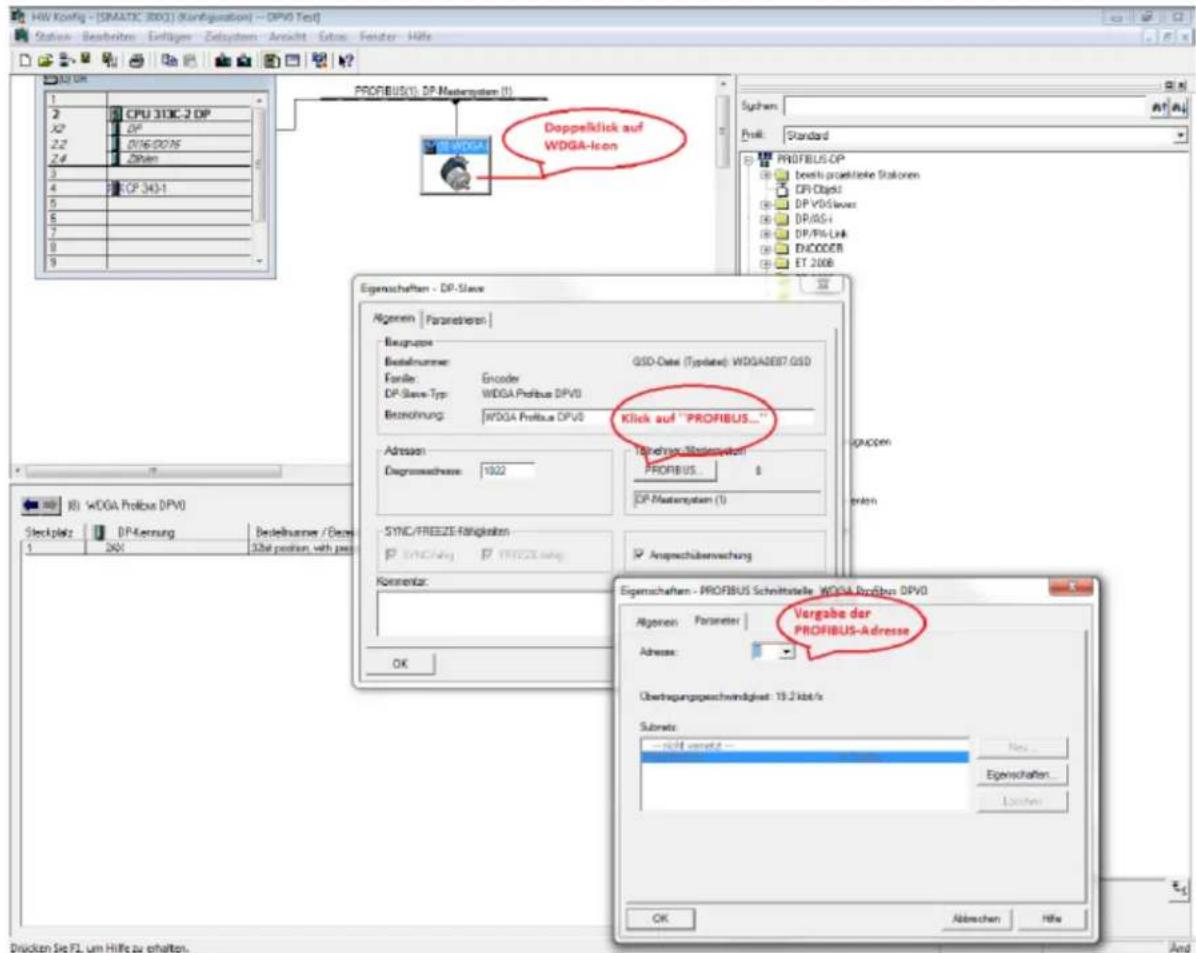Toggle the Ansprechüberwachung checkbox
The image size is (1196, 953).
[x=639, y=555]
